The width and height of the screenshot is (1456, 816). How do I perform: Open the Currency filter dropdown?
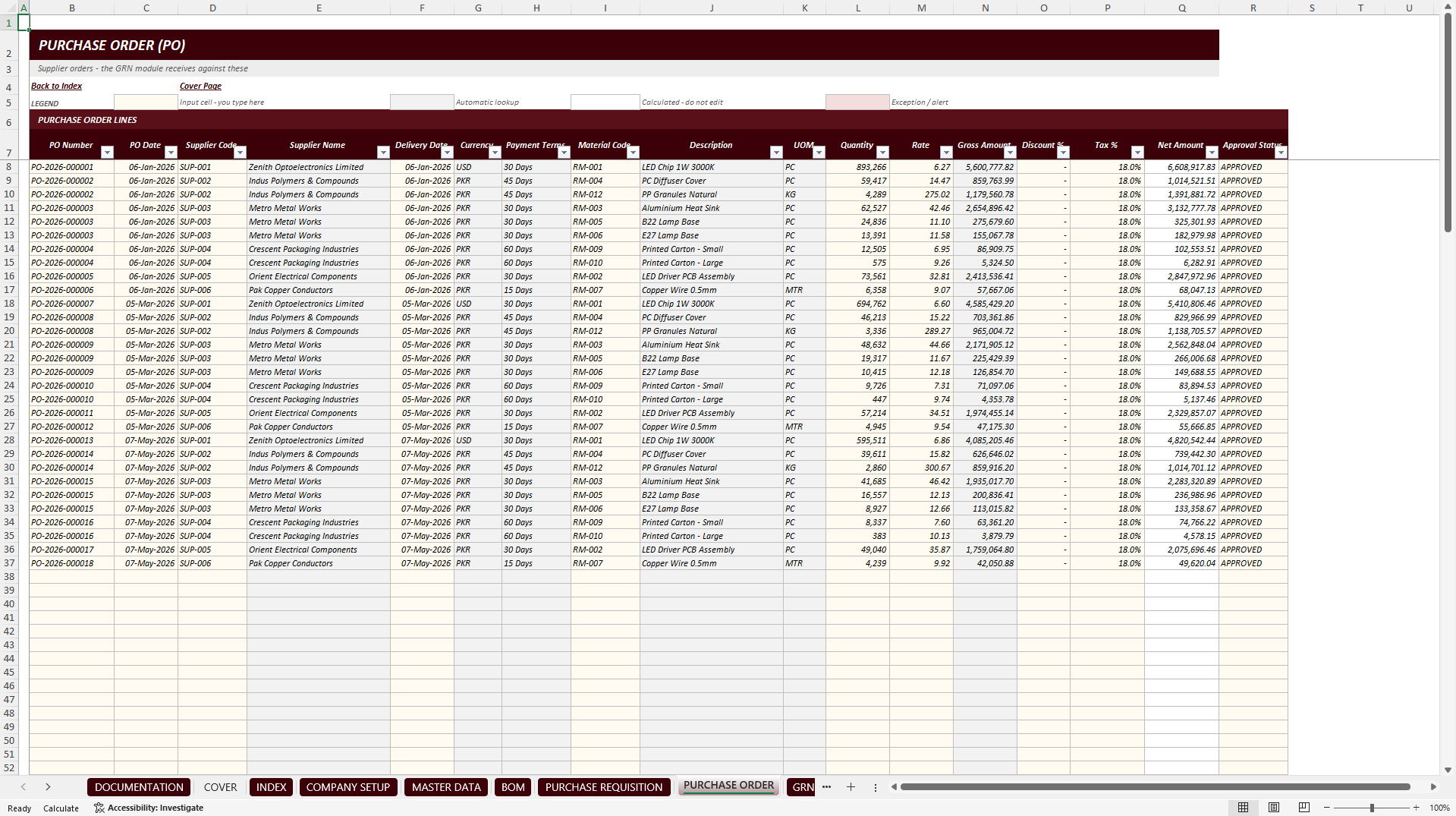[x=495, y=153]
